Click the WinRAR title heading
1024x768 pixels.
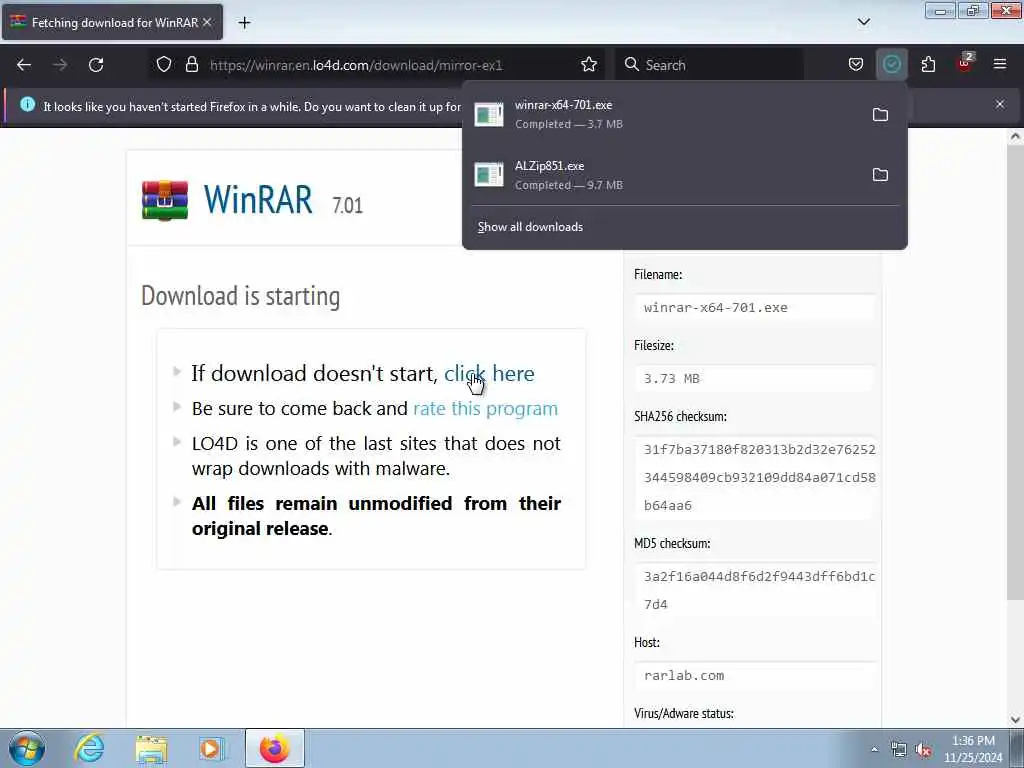coord(258,199)
